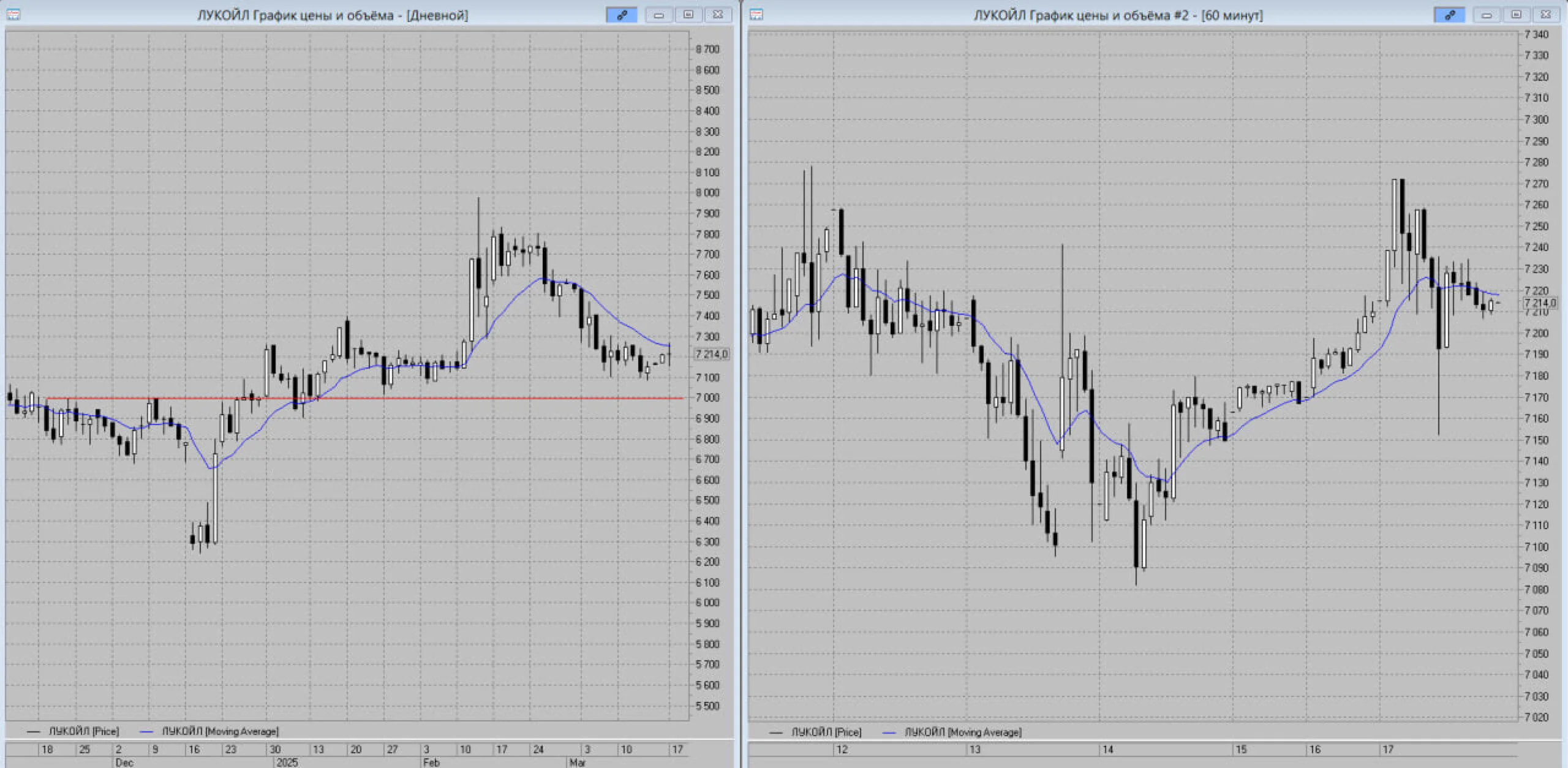Click the daily chart window system icon
This screenshot has width=1568, height=768.
pyautogui.click(x=13, y=15)
